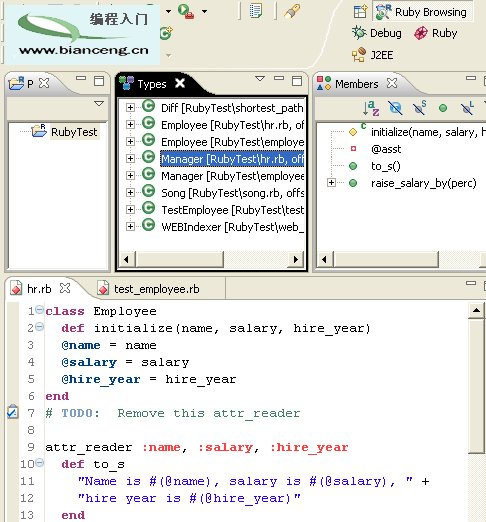Click the Sort Members alphabetically icon

(371, 108)
